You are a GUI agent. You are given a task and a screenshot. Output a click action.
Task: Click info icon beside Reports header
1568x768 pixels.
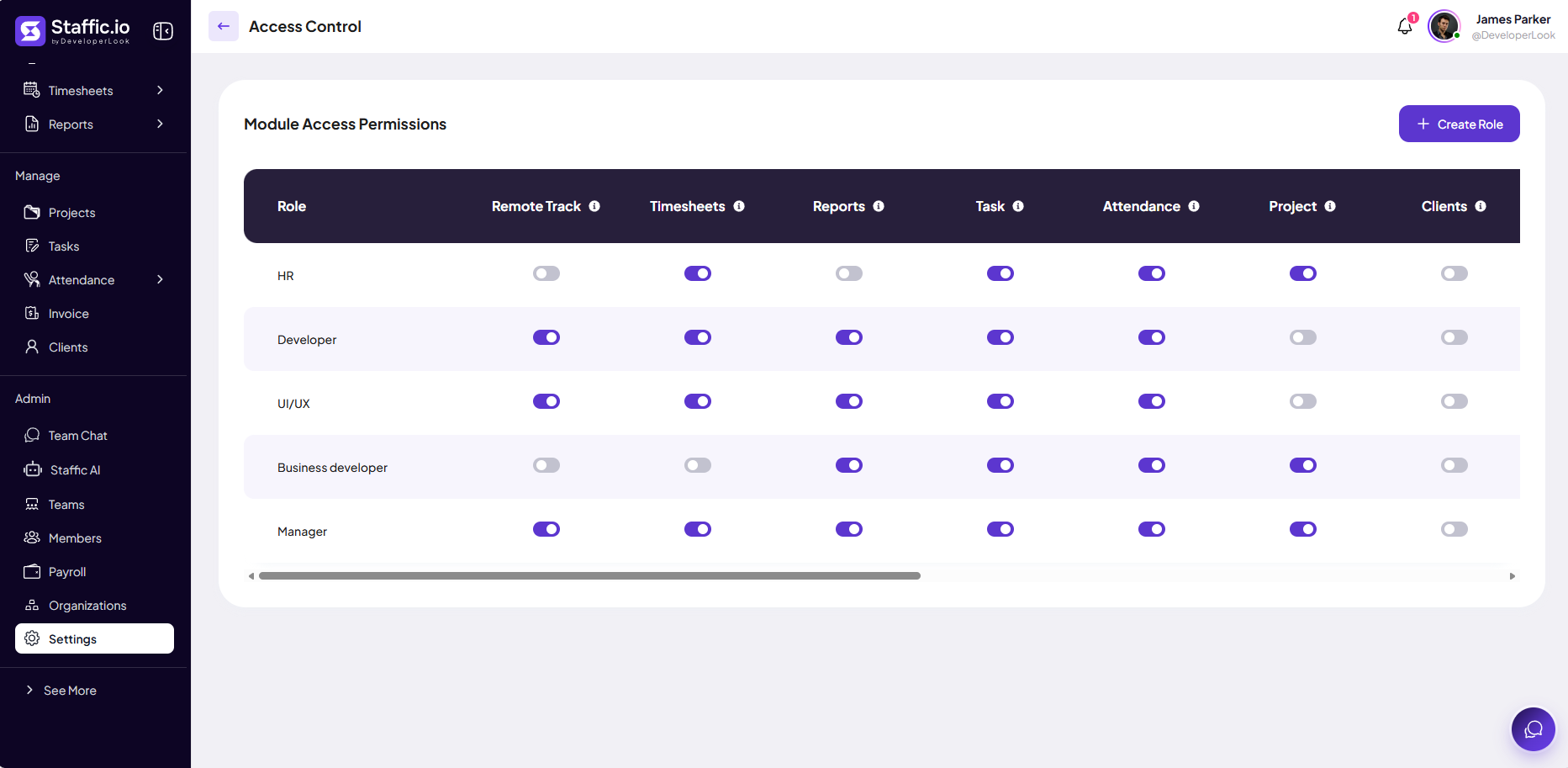click(879, 206)
